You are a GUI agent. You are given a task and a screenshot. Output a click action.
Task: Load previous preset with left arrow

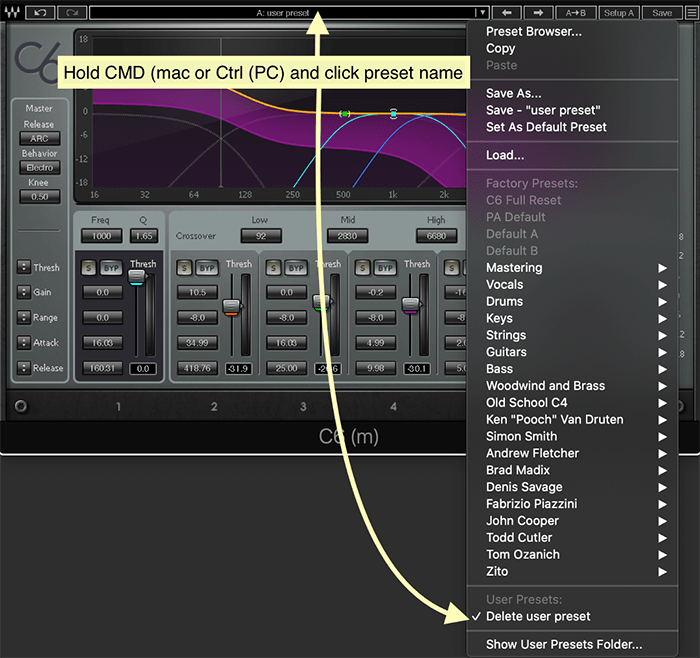507,13
